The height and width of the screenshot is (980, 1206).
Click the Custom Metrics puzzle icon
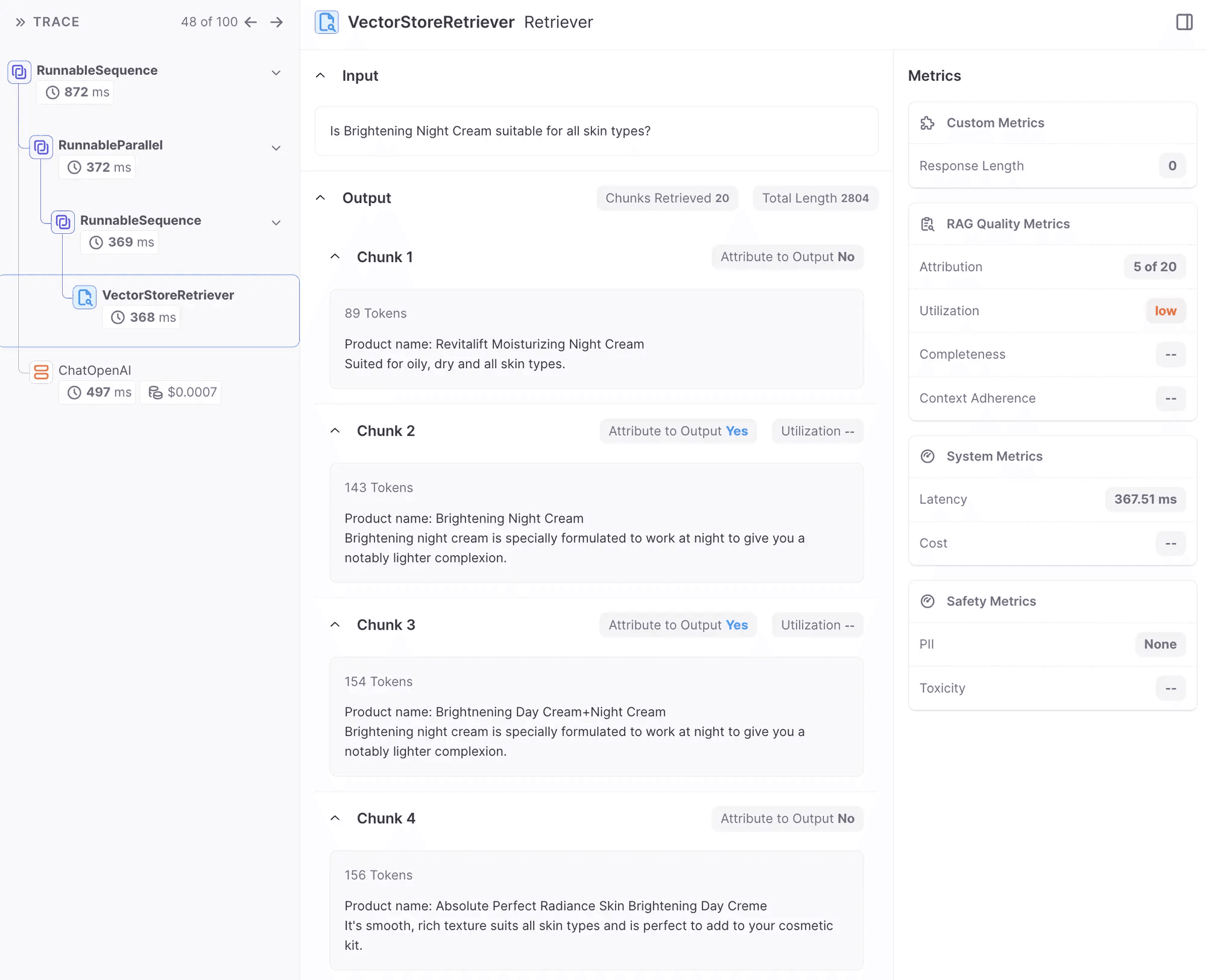(x=927, y=123)
